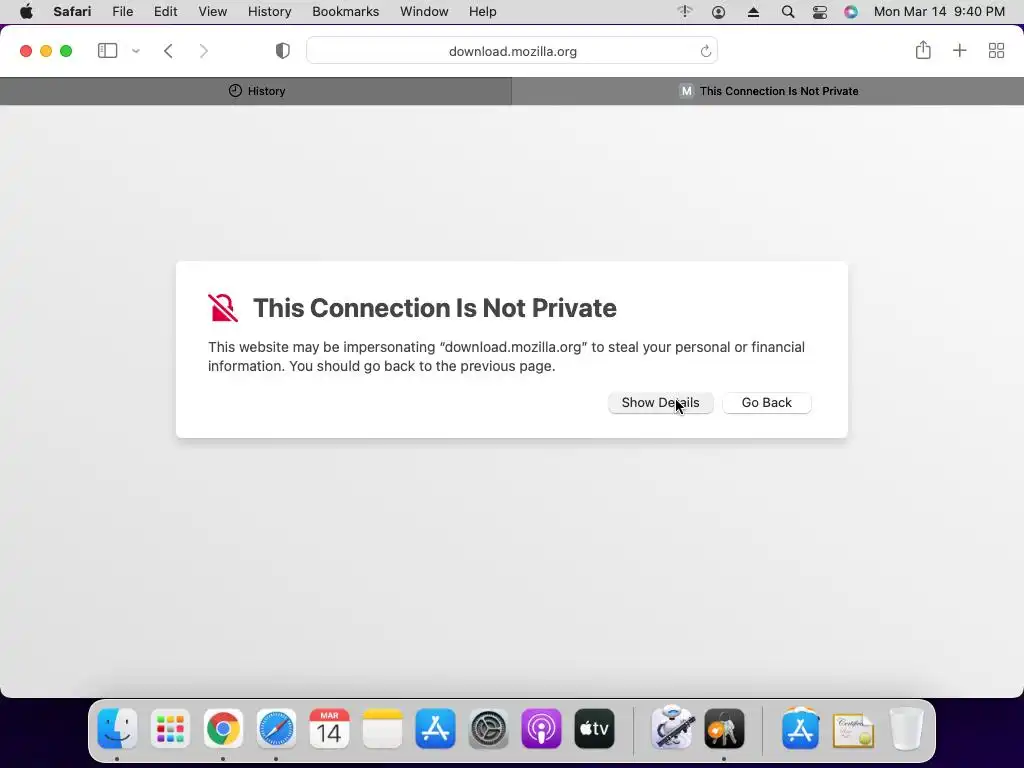This screenshot has height=768, width=1024.
Task: Toggle the Safari sidebar button
Action: pyautogui.click(x=107, y=51)
